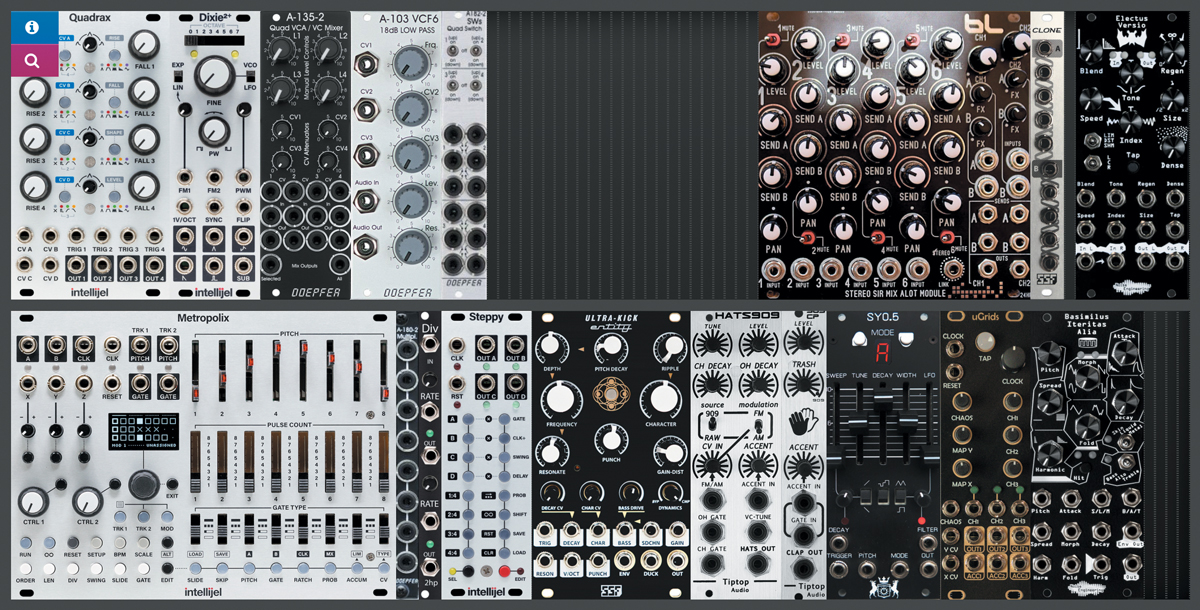Click Ultra-Kick FREQUENCY knob

coord(562,401)
